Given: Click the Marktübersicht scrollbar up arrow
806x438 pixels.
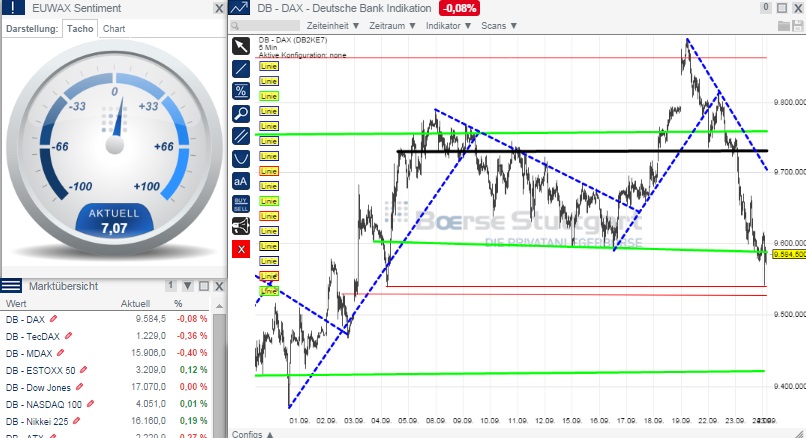Looking at the screenshot, I should pos(219,306).
